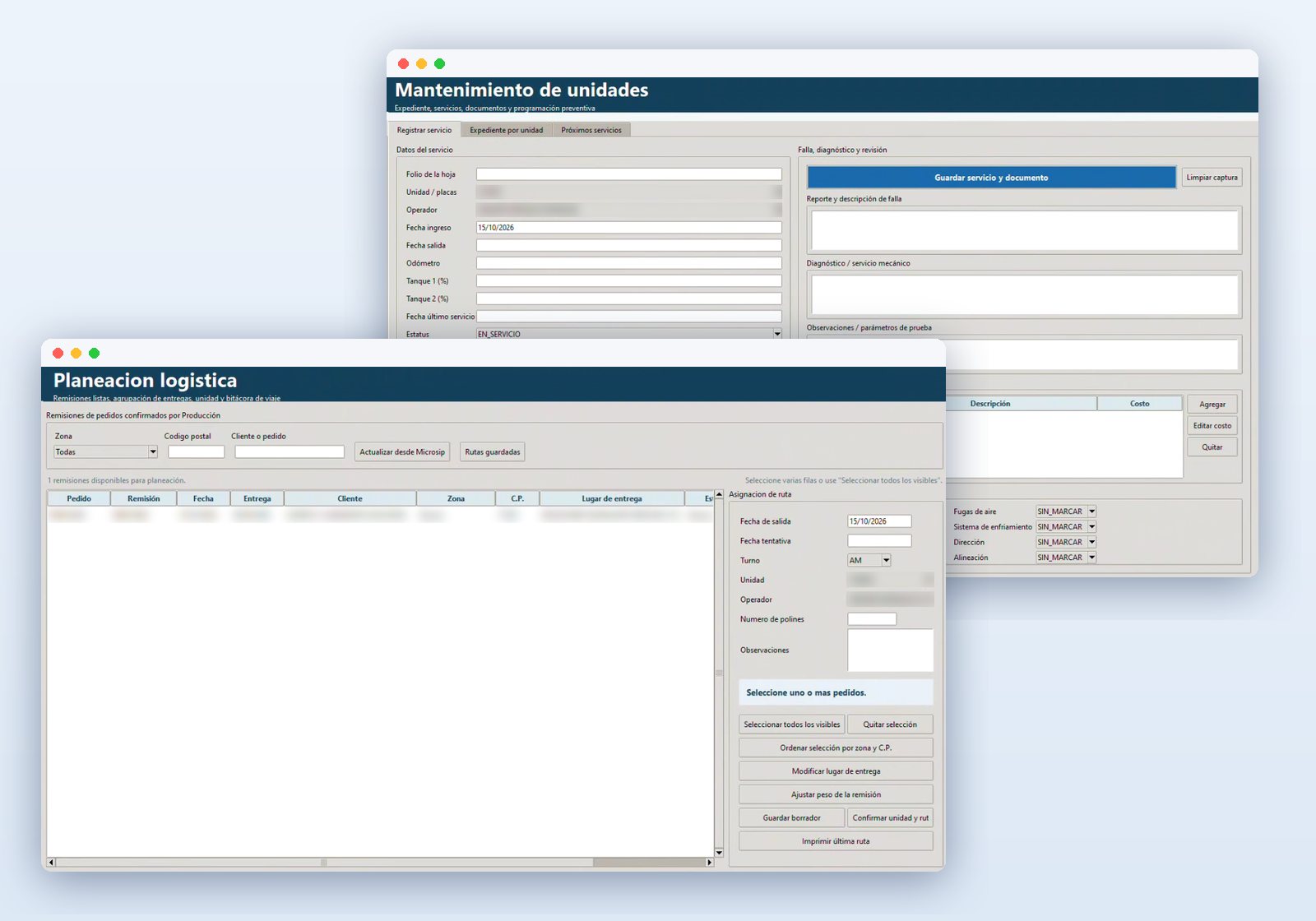Click Imprimir última ruta button
Viewport: 1316px width, 921px height.
(836, 841)
